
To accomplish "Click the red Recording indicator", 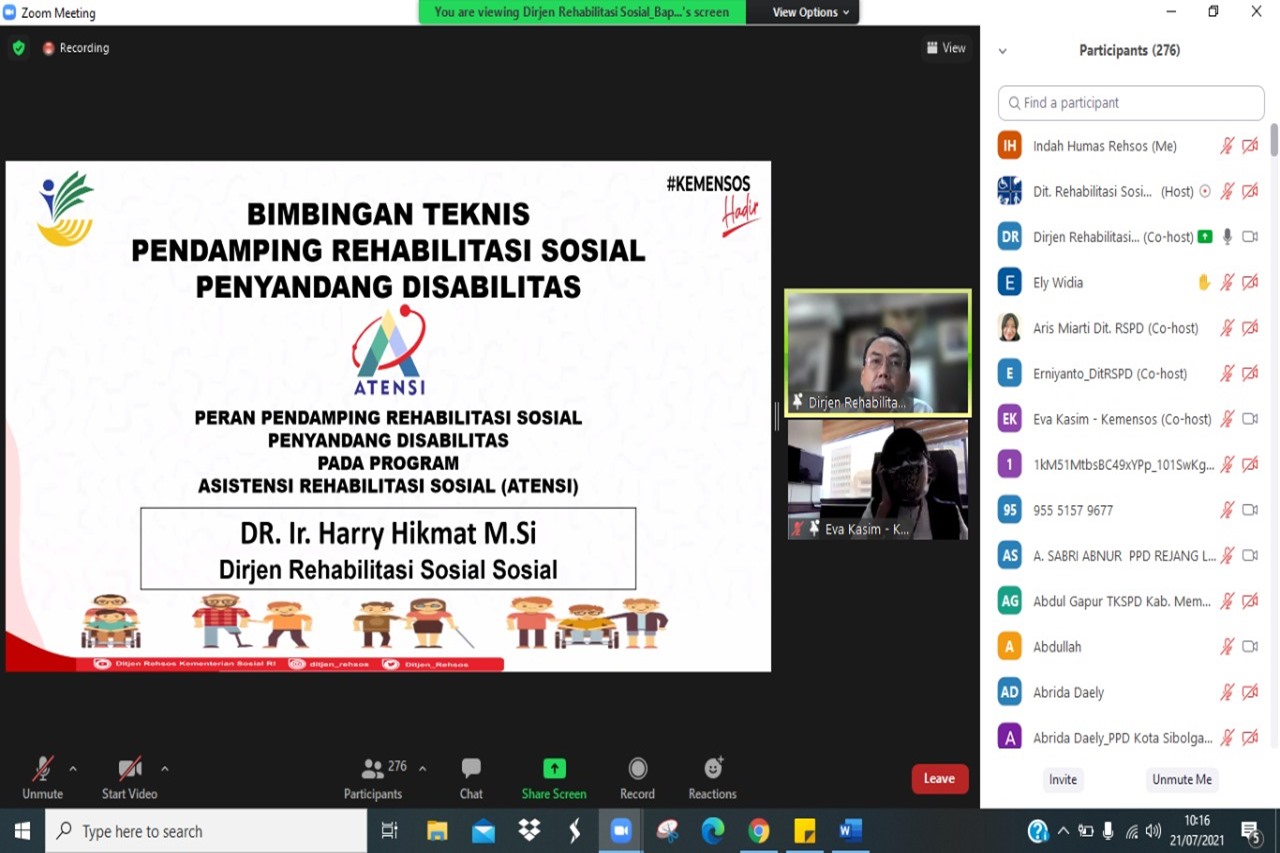I will pyautogui.click(x=76, y=48).
